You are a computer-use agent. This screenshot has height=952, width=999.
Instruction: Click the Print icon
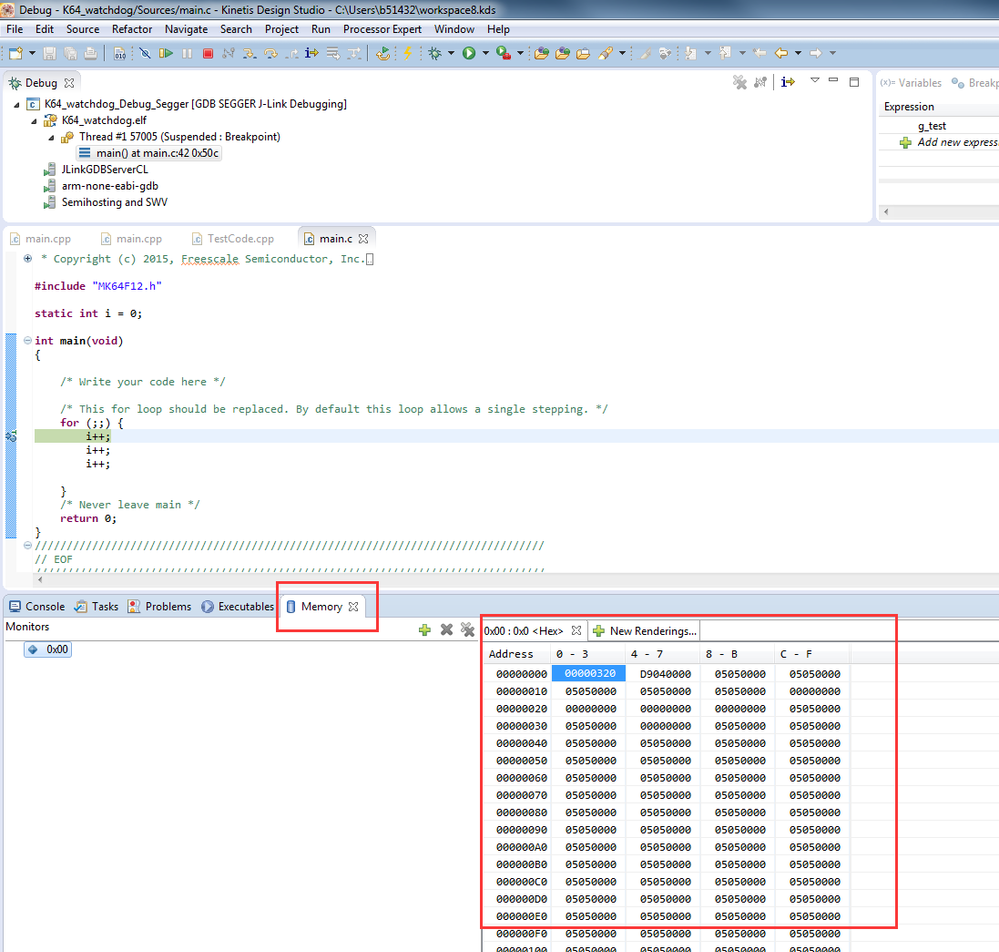(x=90, y=54)
